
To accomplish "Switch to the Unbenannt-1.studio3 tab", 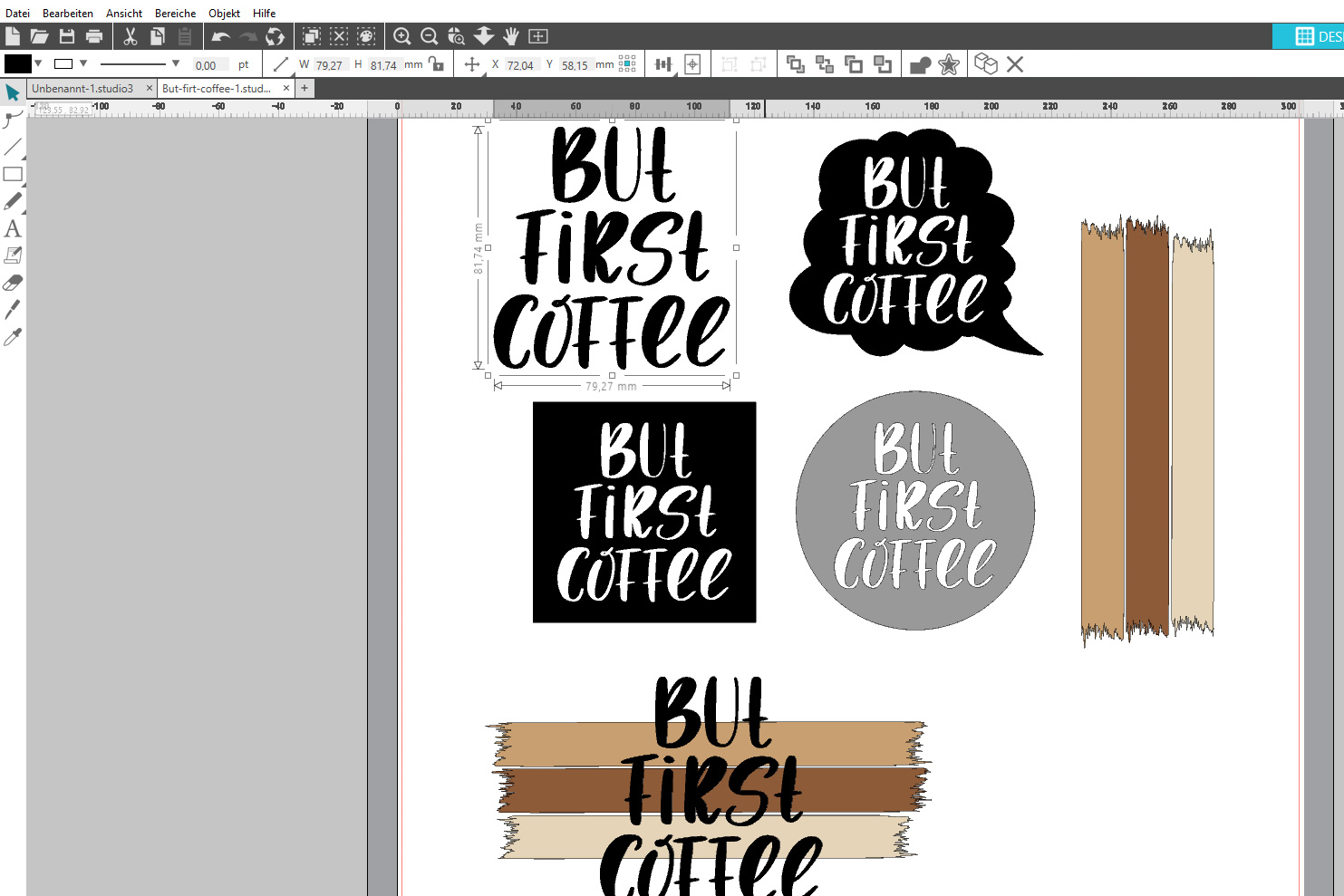I will pyautogui.click(x=82, y=89).
